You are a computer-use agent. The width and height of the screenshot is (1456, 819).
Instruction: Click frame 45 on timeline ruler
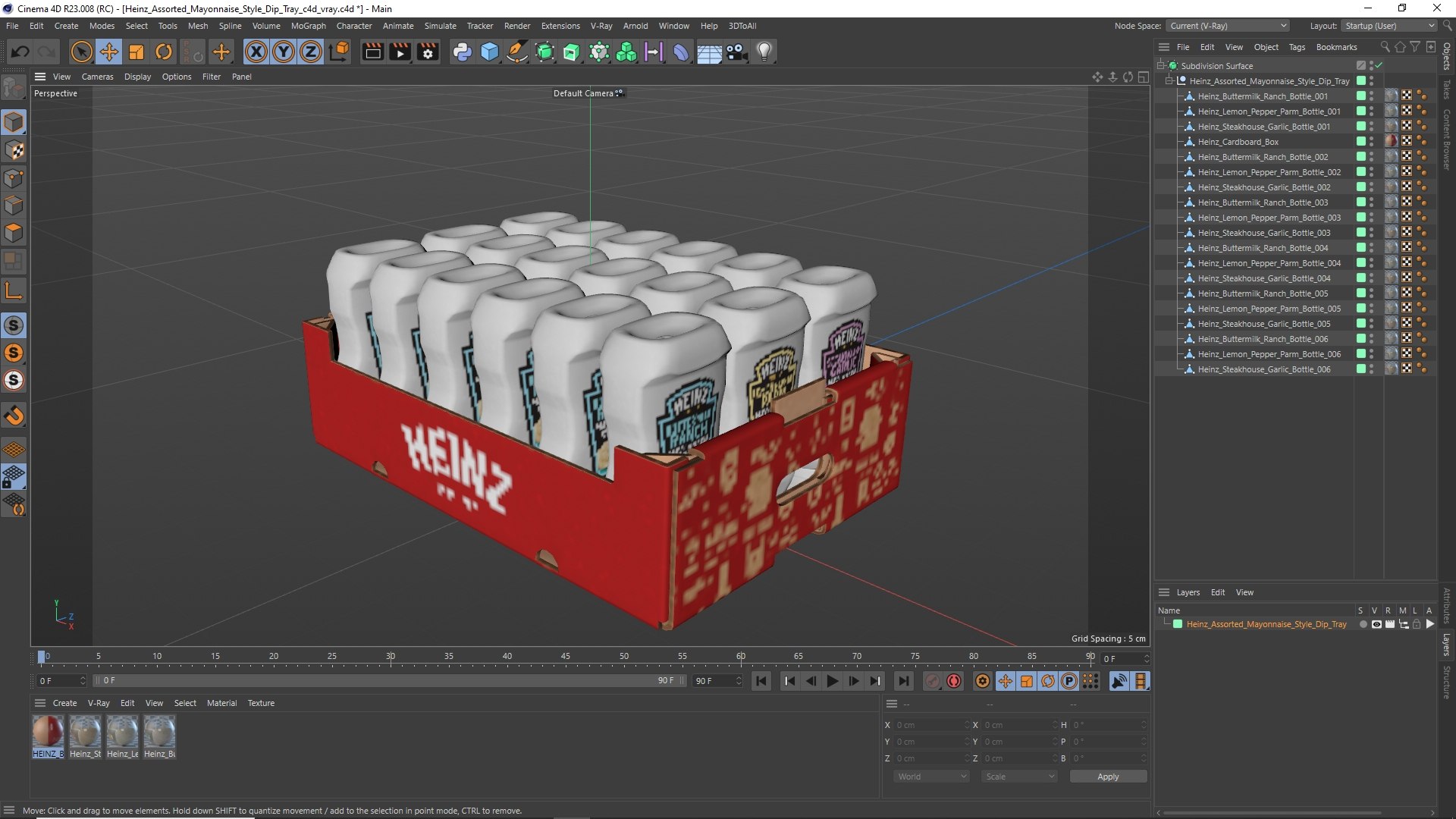coord(566,657)
